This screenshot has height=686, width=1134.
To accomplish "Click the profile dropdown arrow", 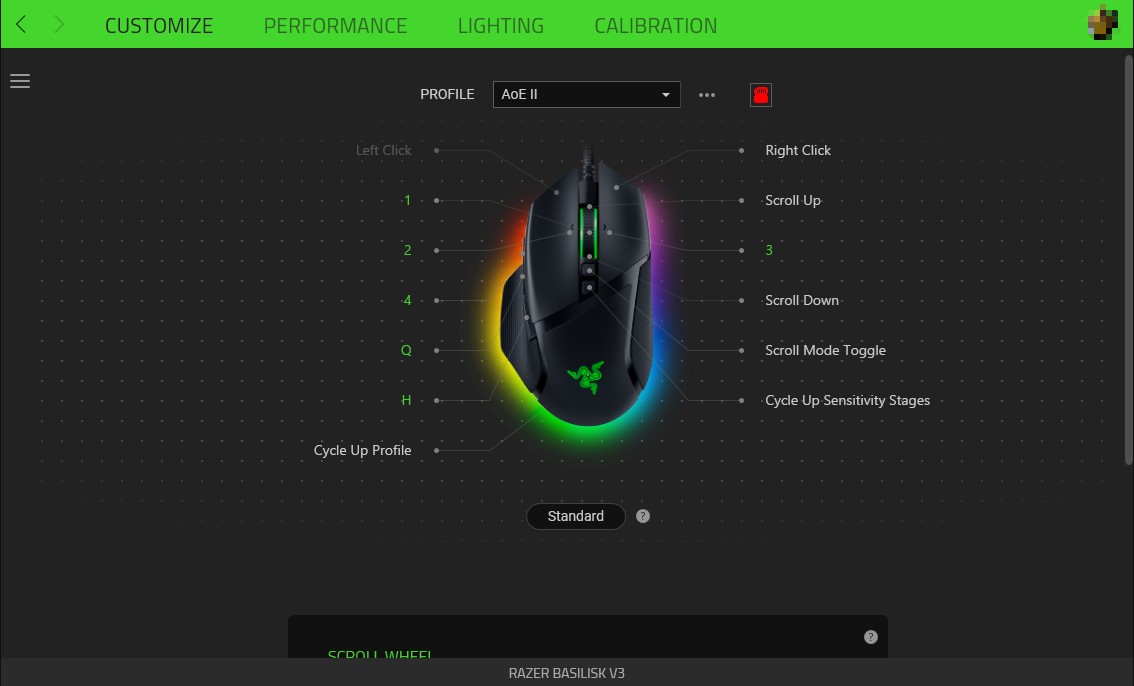I will click(x=665, y=95).
